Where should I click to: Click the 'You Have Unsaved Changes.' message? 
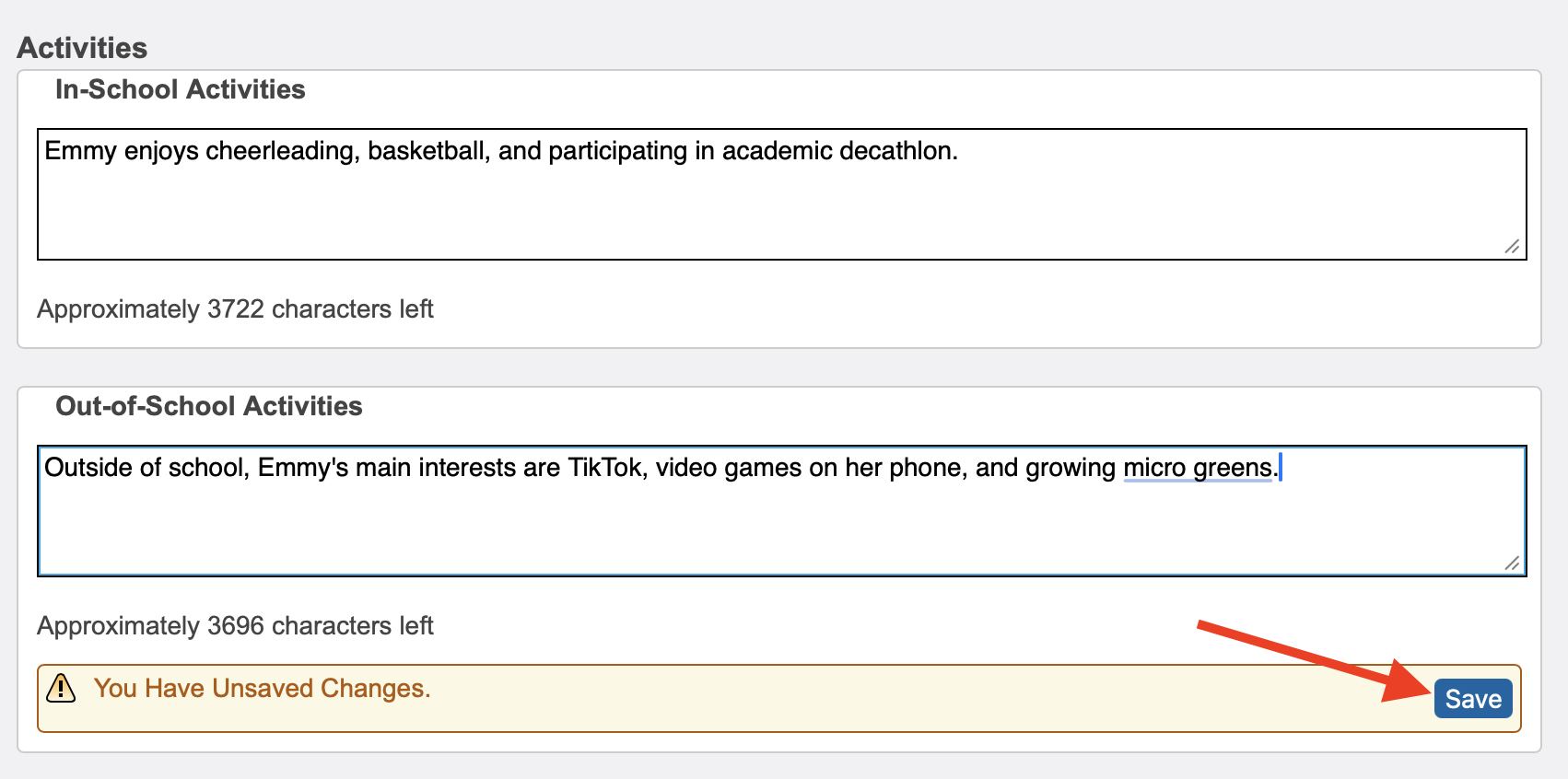(x=263, y=689)
